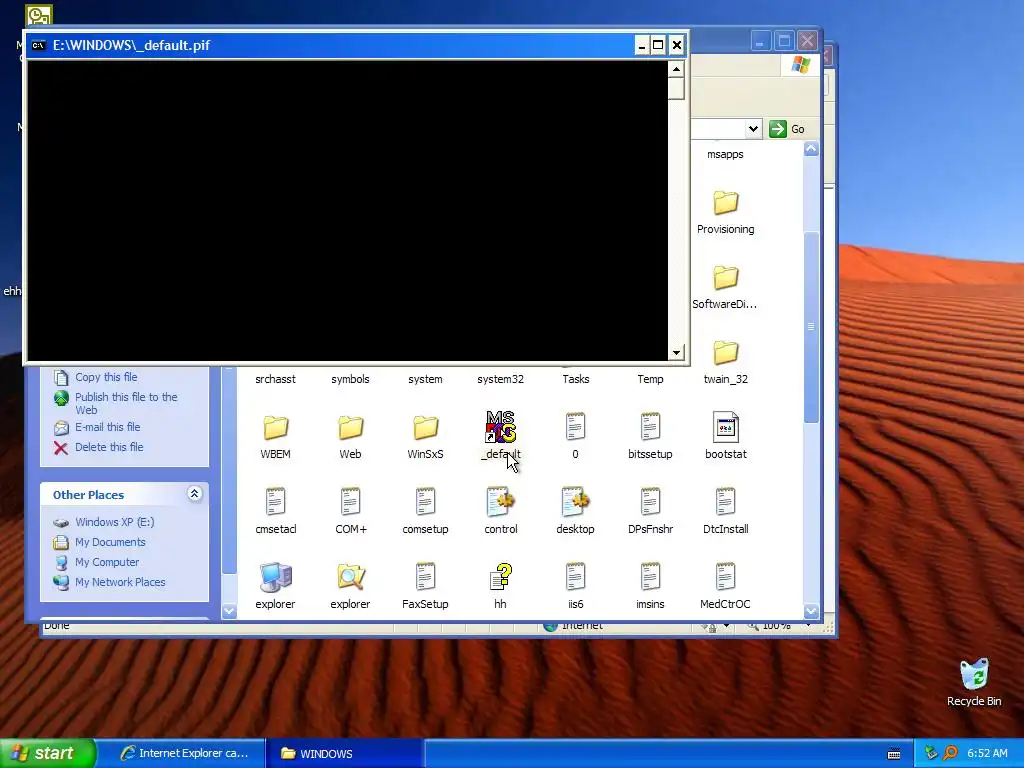Select the explorer application with computer icon
This screenshot has width=1024, height=768.
click(x=275, y=577)
